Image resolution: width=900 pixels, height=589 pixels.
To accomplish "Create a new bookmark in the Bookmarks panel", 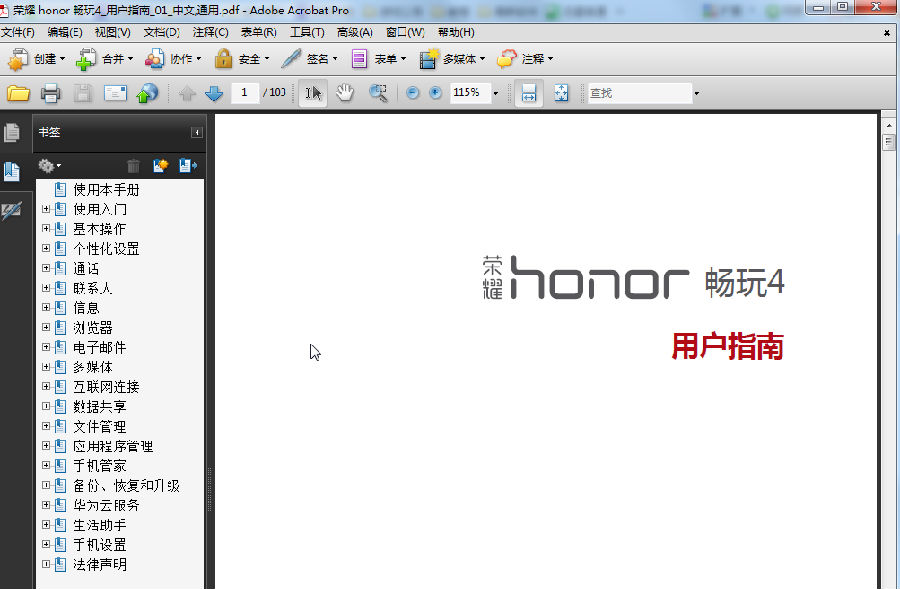I will pyautogui.click(x=160, y=165).
